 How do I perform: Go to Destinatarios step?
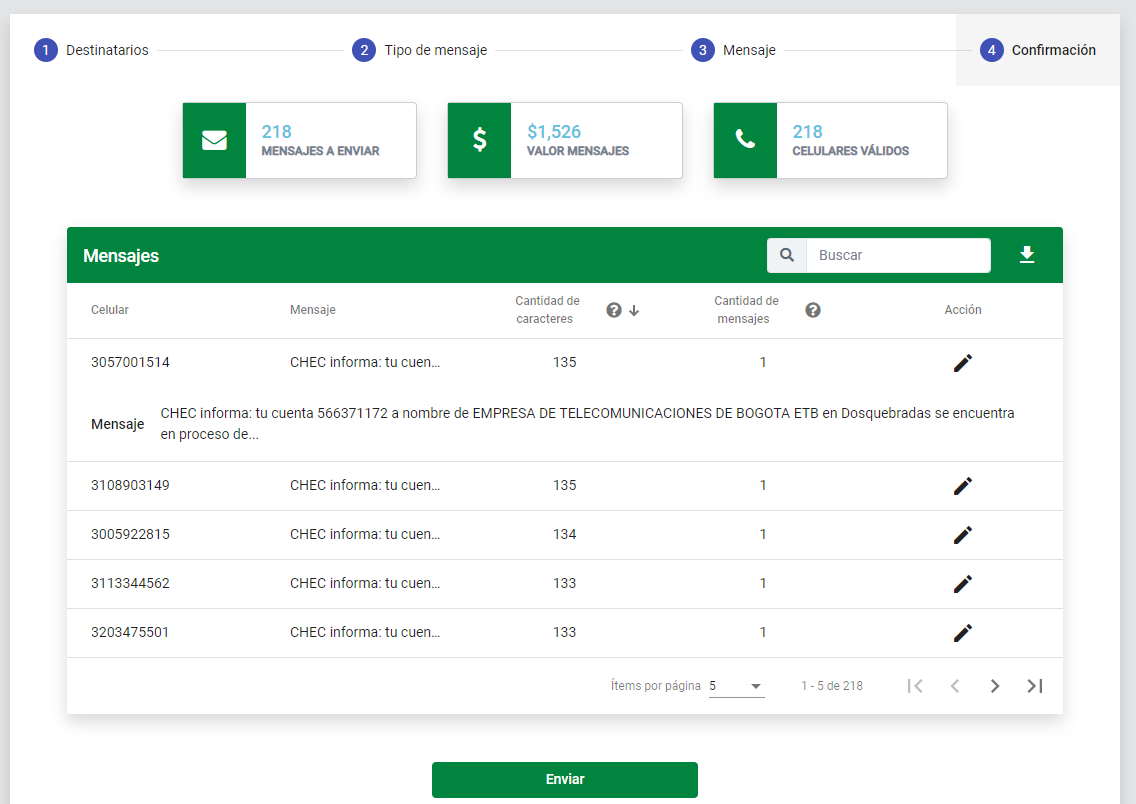click(92, 50)
